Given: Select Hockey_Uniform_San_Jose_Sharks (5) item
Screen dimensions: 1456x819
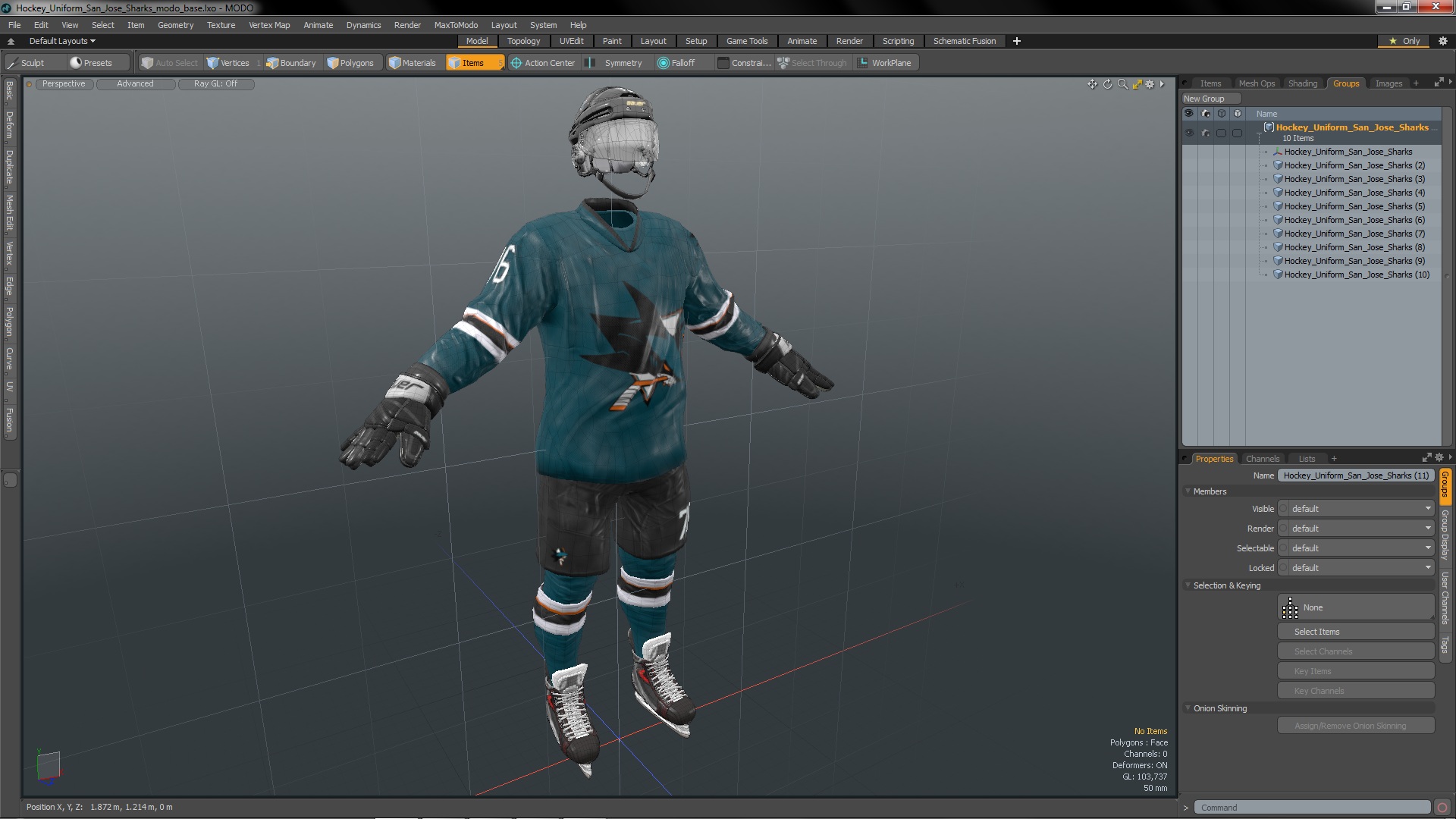Looking at the screenshot, I should tap(1354, 206).
